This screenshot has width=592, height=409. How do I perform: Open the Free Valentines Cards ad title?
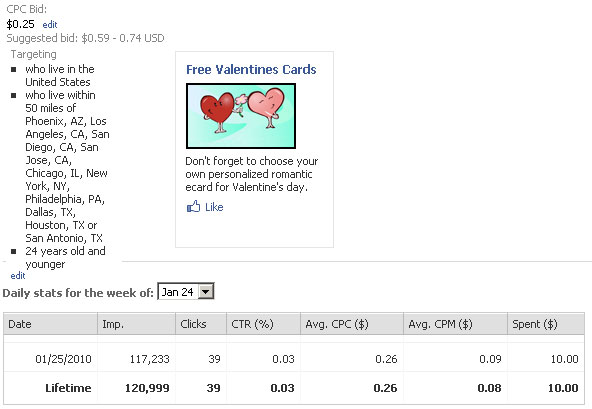coord(251,69)
